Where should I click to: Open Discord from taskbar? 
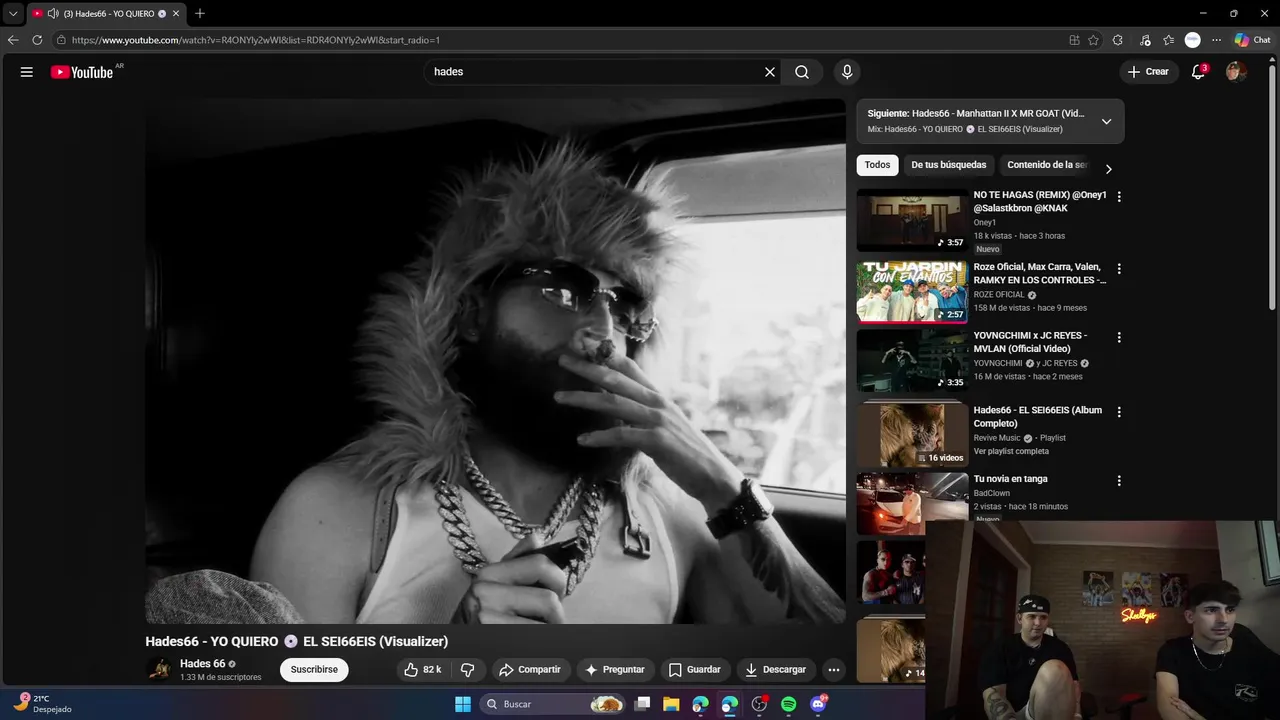click(x=818, y=704)
